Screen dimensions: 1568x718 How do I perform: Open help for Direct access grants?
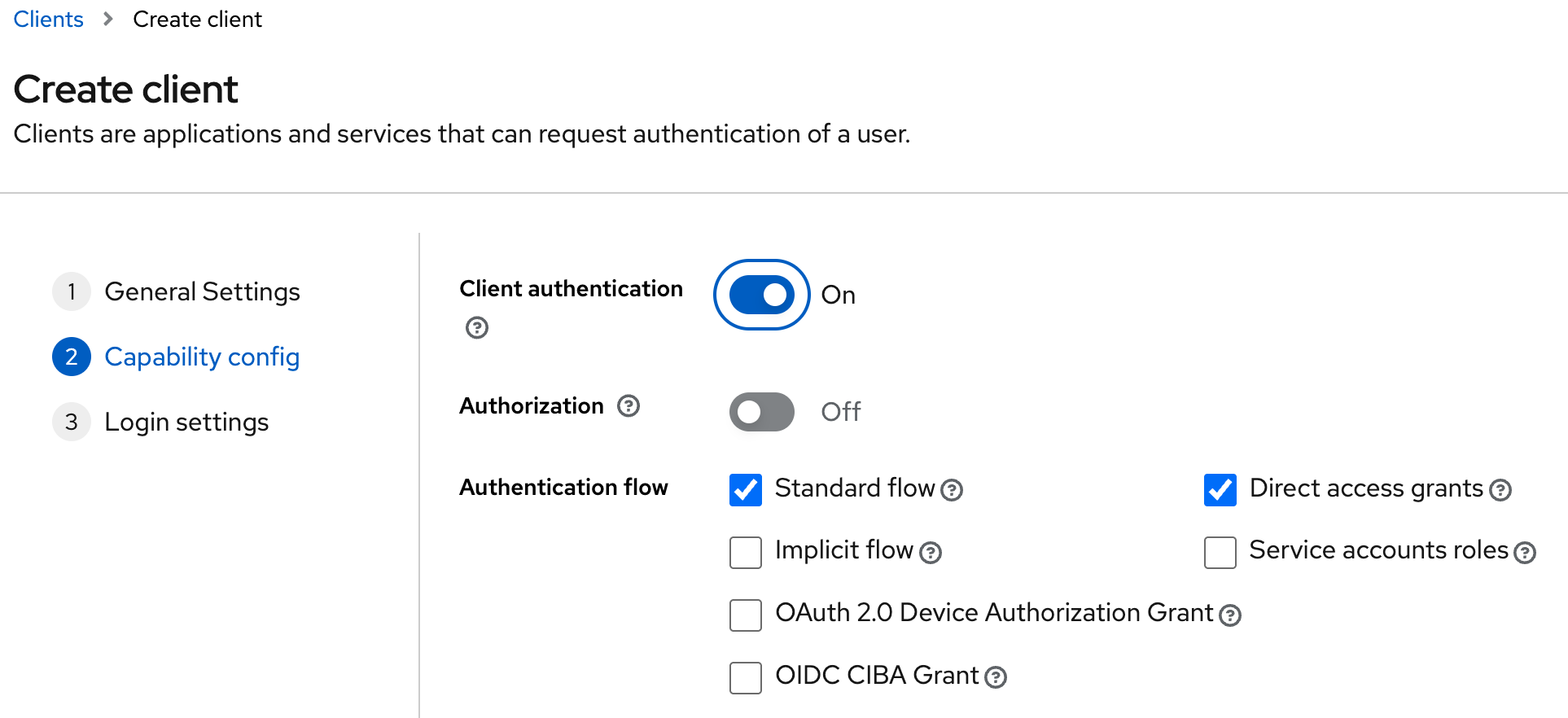click(x=1500, y=490)
